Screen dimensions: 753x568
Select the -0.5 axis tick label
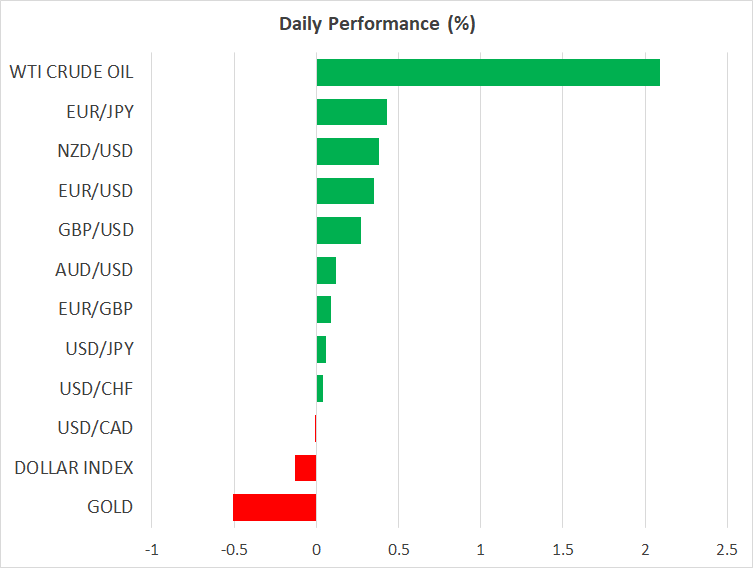pos(233,549)
